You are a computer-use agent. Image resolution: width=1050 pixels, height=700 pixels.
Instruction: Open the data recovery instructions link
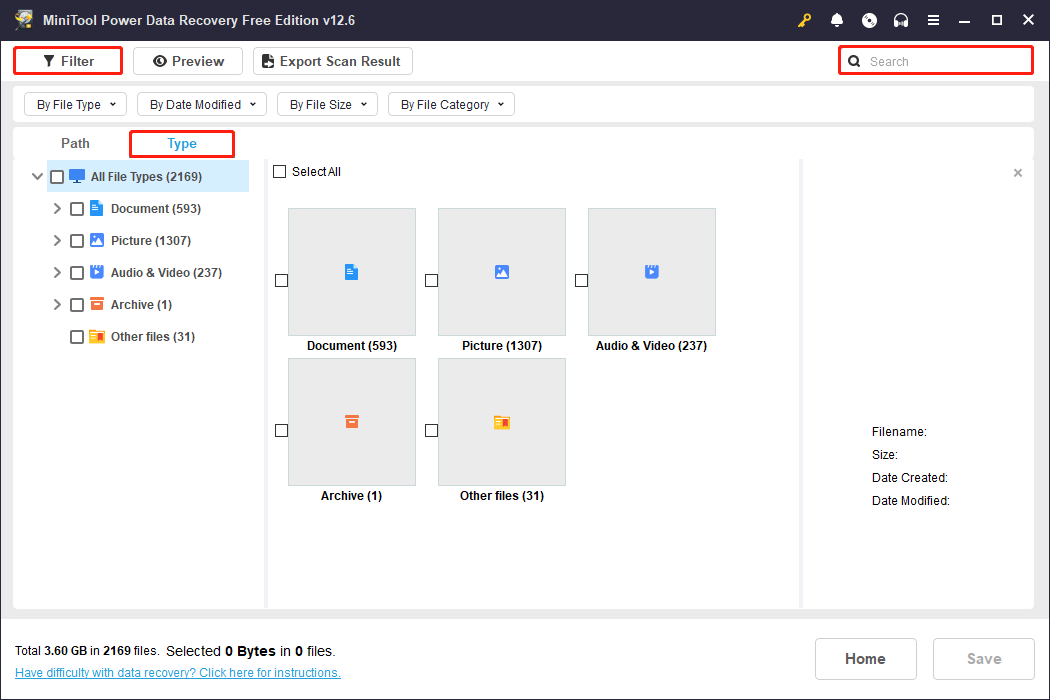[177, 672]
